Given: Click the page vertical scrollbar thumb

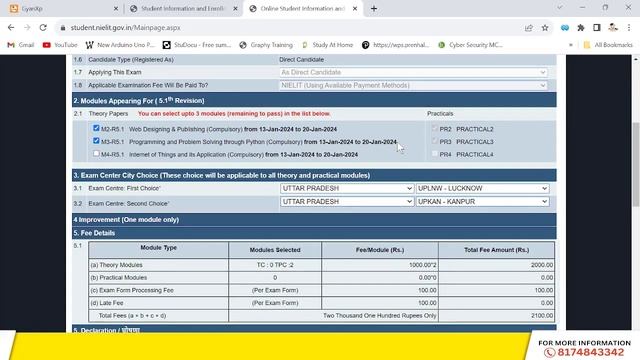Looking at the screenshot, I should coord(636,164).
